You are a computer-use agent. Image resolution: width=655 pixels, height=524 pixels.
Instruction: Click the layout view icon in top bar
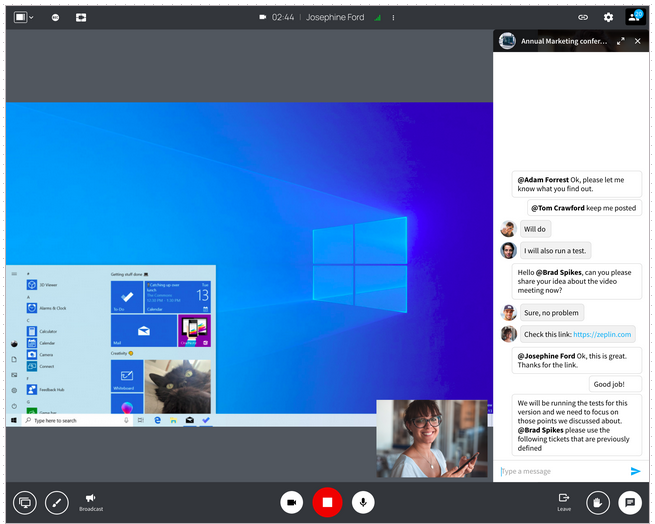click(20, 17)
